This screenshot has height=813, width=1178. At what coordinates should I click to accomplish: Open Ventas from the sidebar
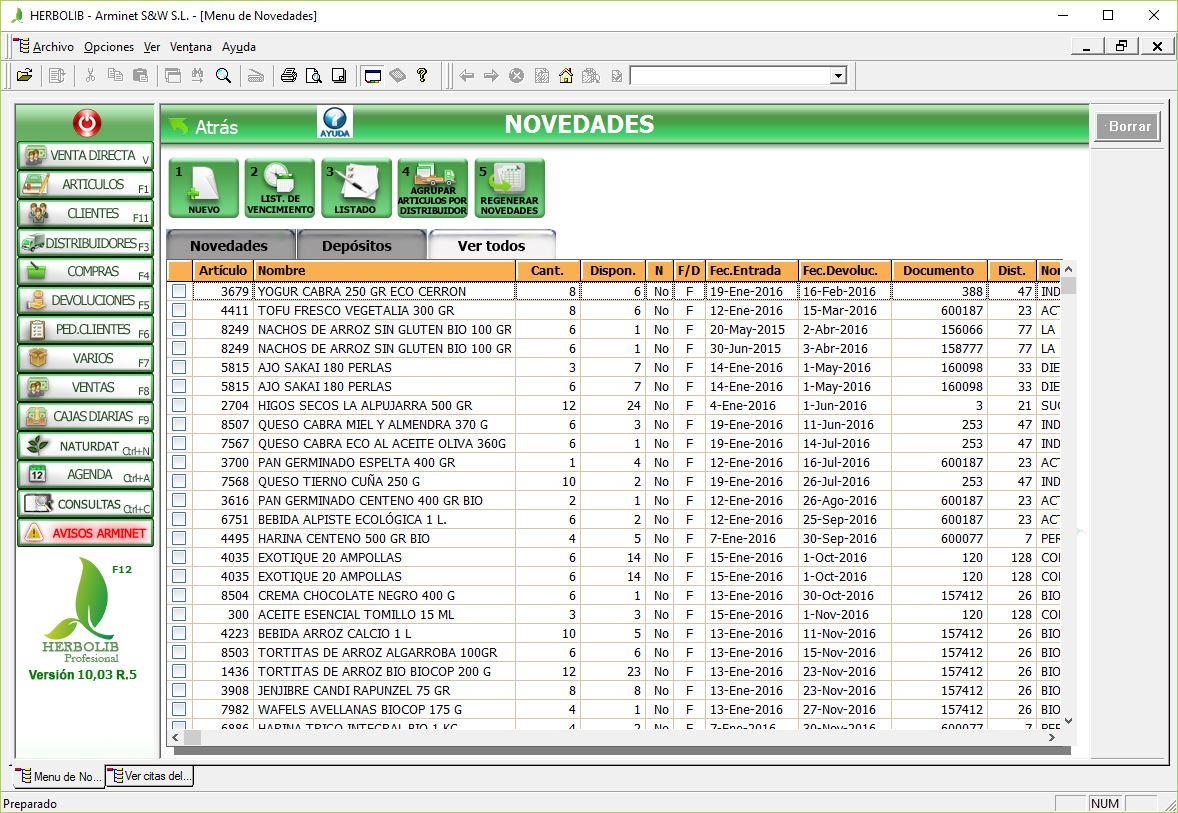(86, 388)
